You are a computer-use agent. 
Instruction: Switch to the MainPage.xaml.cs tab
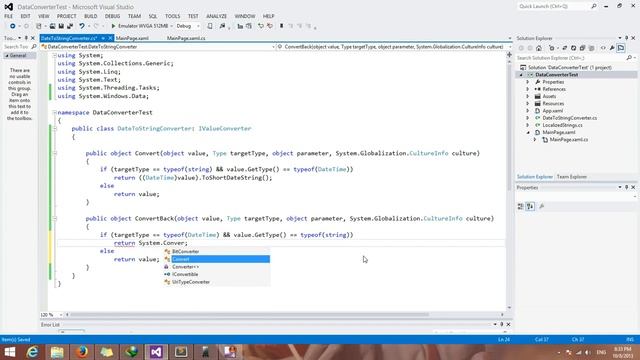[x=186, y=38]
